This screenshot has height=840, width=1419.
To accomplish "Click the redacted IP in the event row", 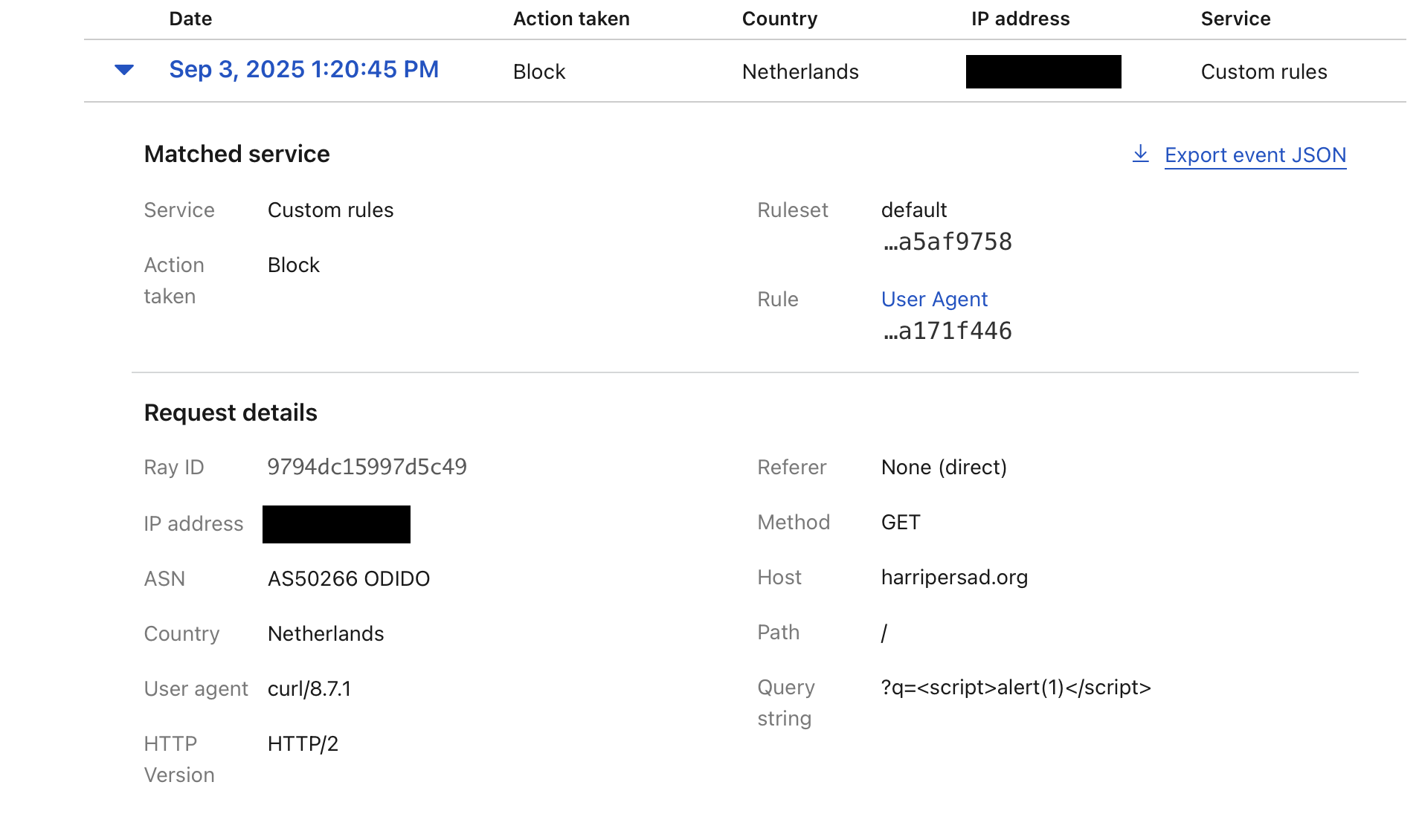I will click(1043, 71).
